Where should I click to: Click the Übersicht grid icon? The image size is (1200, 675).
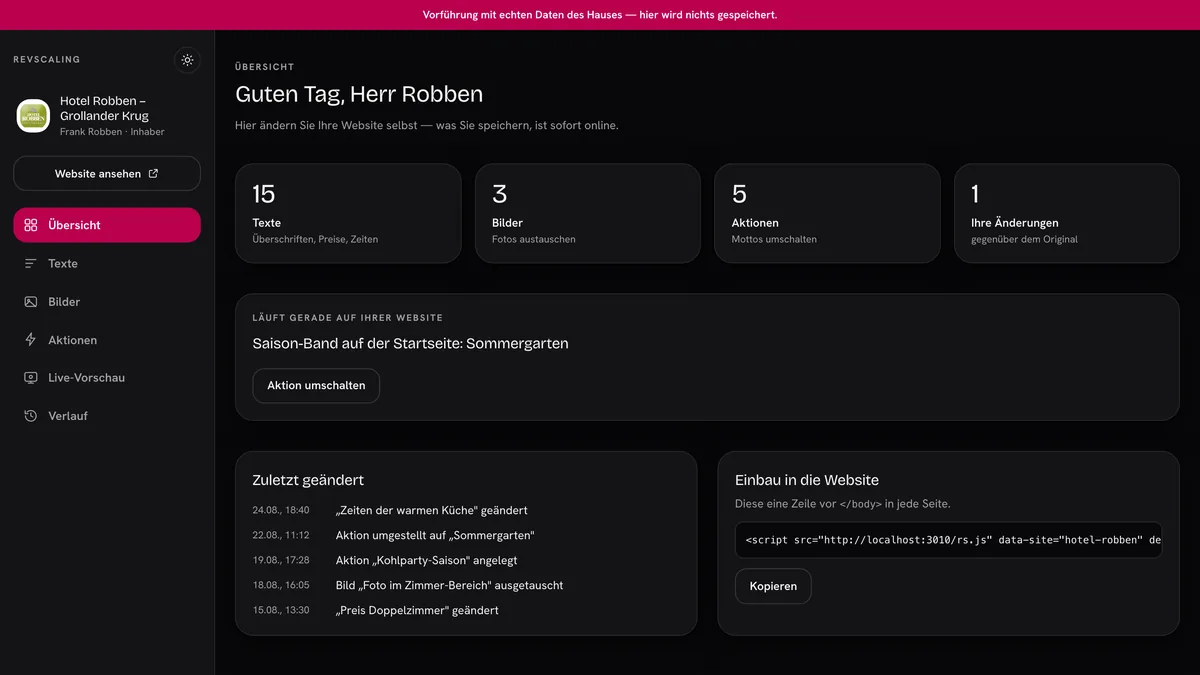pos(31,225)
